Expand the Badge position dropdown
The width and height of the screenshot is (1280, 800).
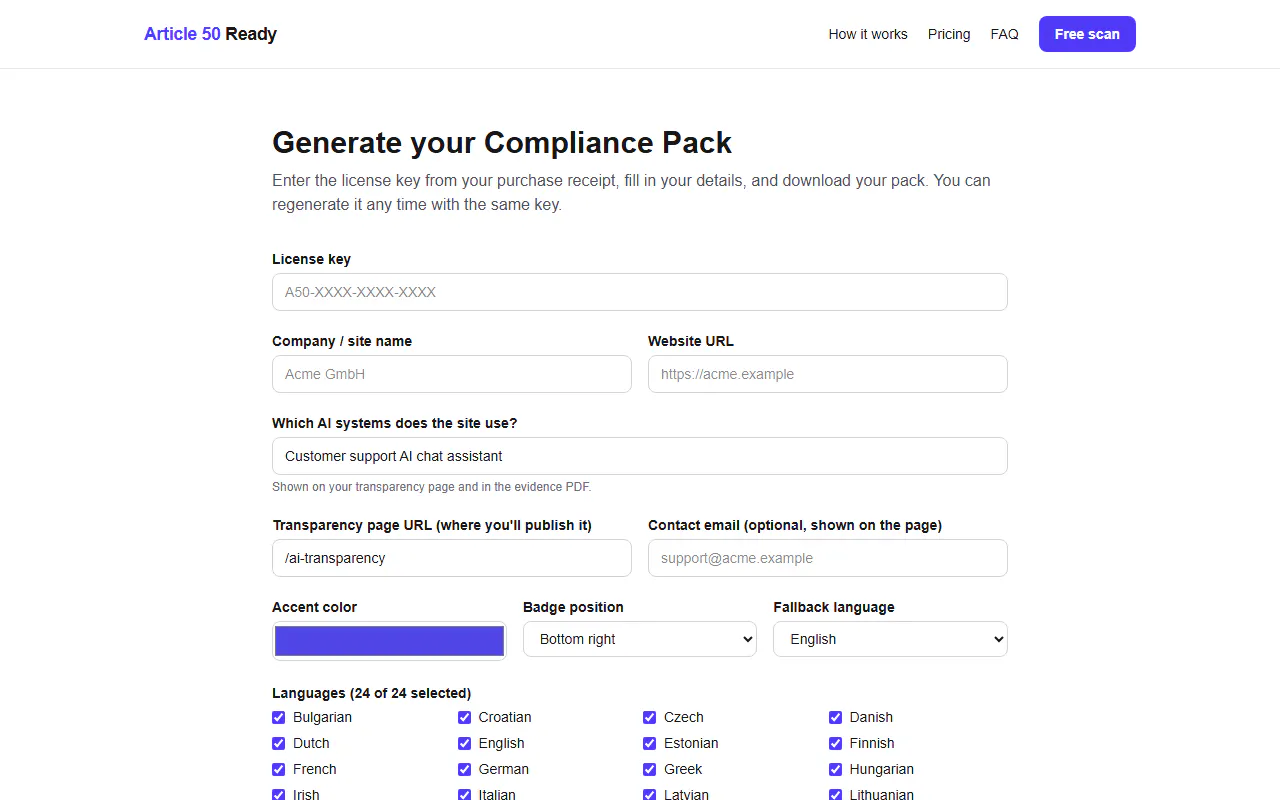(x=640, y=639)
